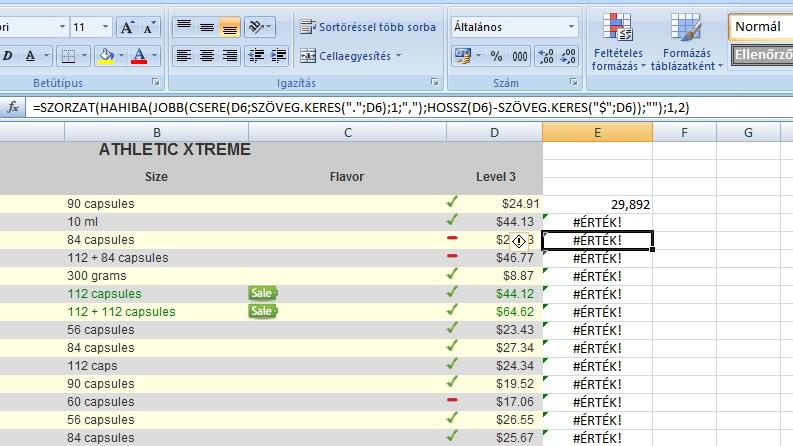Open the Szám dialog launcher
The image size is (793, 446).
click(x=574, y=82)
